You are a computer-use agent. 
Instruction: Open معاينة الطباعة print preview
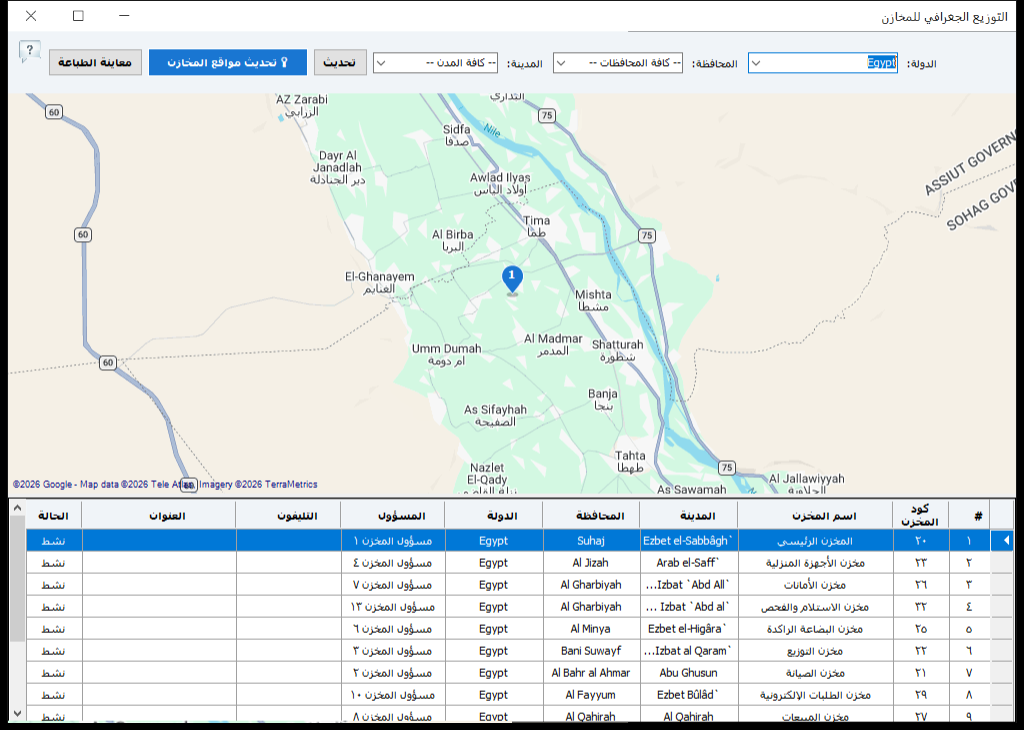95,63
